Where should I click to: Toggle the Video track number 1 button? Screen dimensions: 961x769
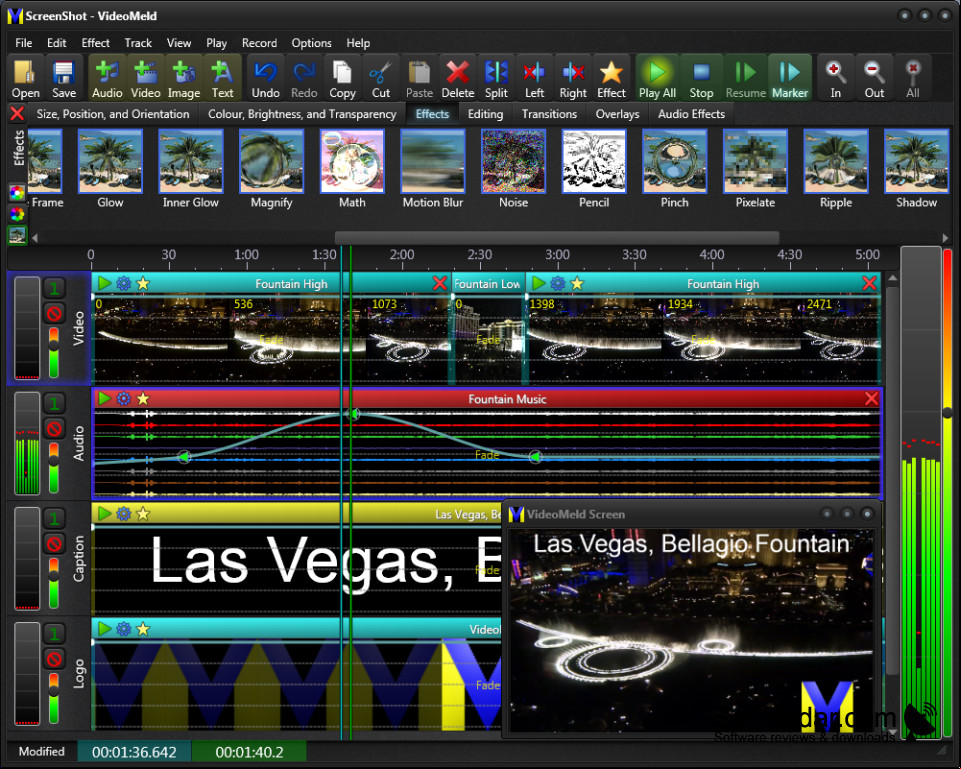coord(54,288)
